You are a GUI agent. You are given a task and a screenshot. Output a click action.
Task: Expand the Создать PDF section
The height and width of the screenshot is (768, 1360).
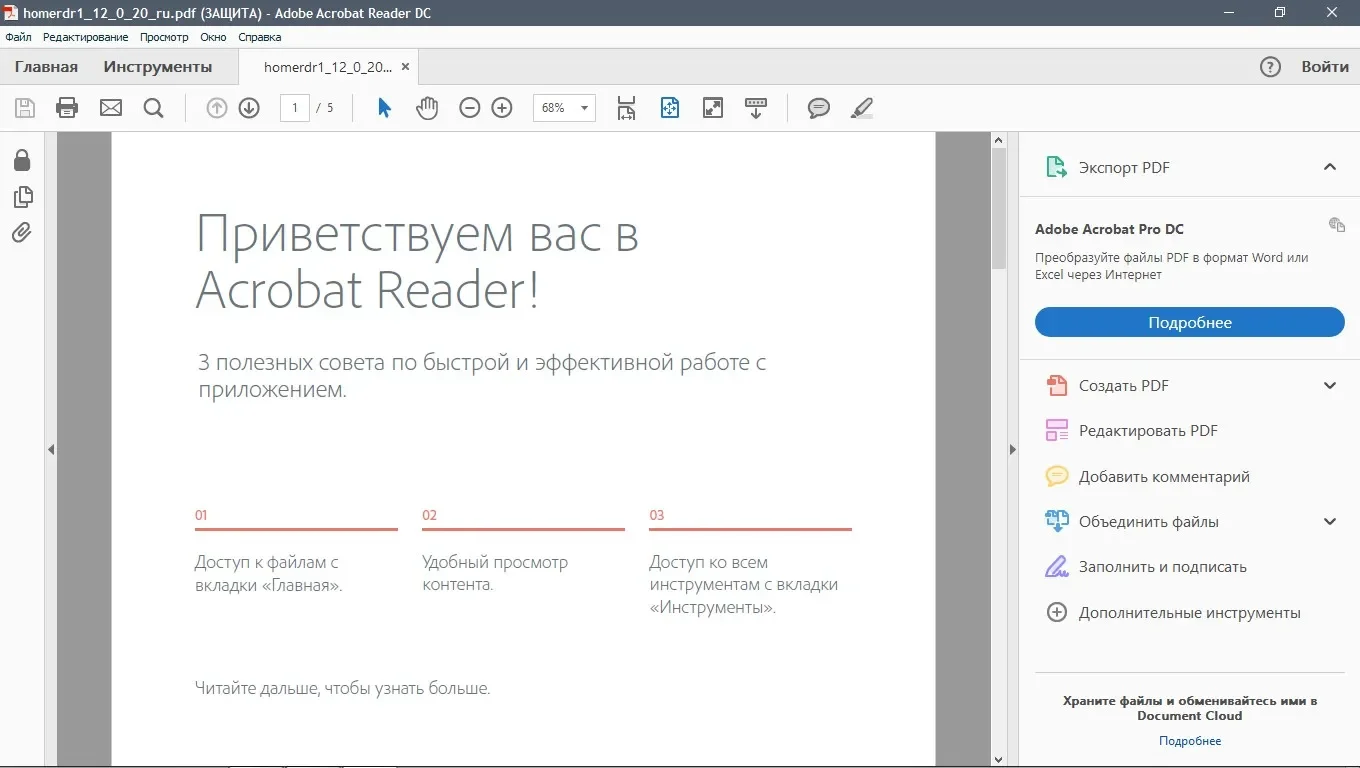1330,386
